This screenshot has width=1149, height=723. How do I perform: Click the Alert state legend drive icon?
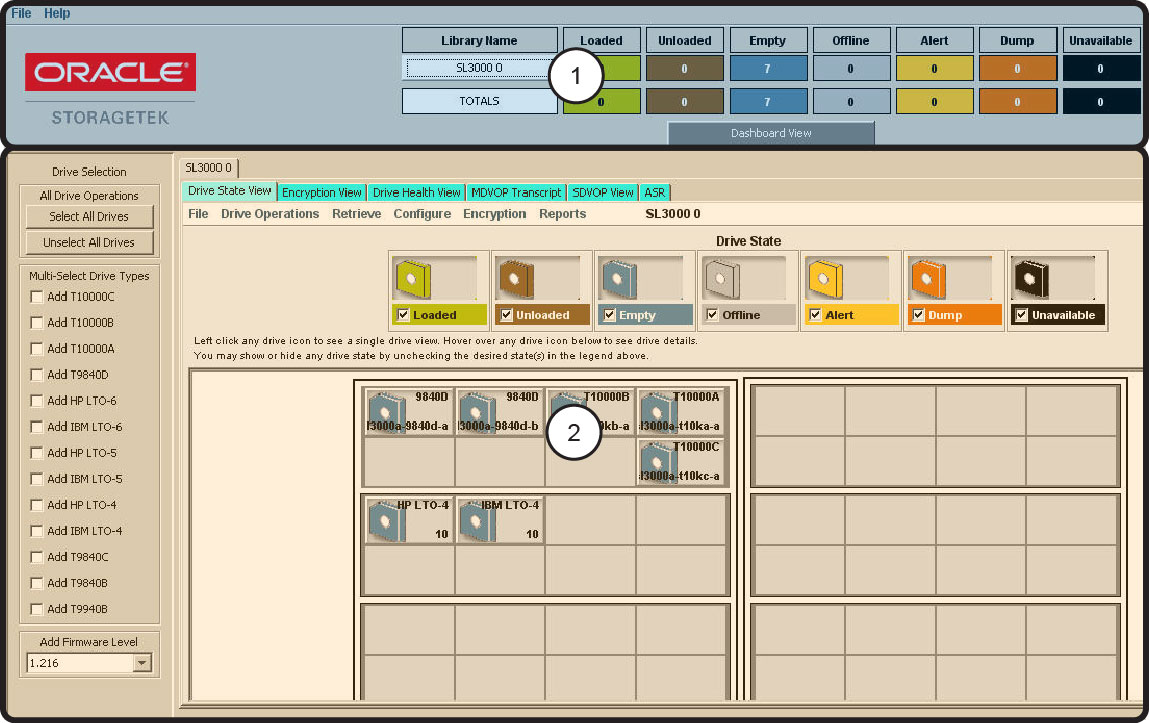(x=826, y=279)
